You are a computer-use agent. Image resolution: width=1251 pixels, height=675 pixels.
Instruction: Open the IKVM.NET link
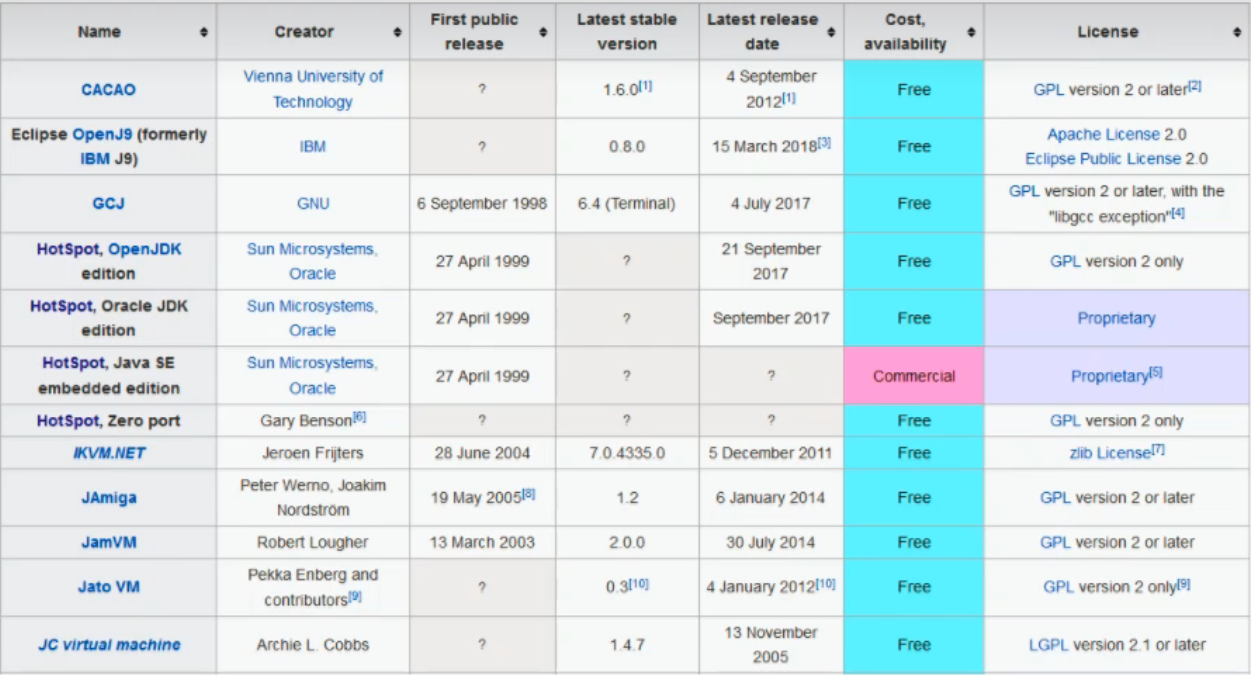pos(109,453)
